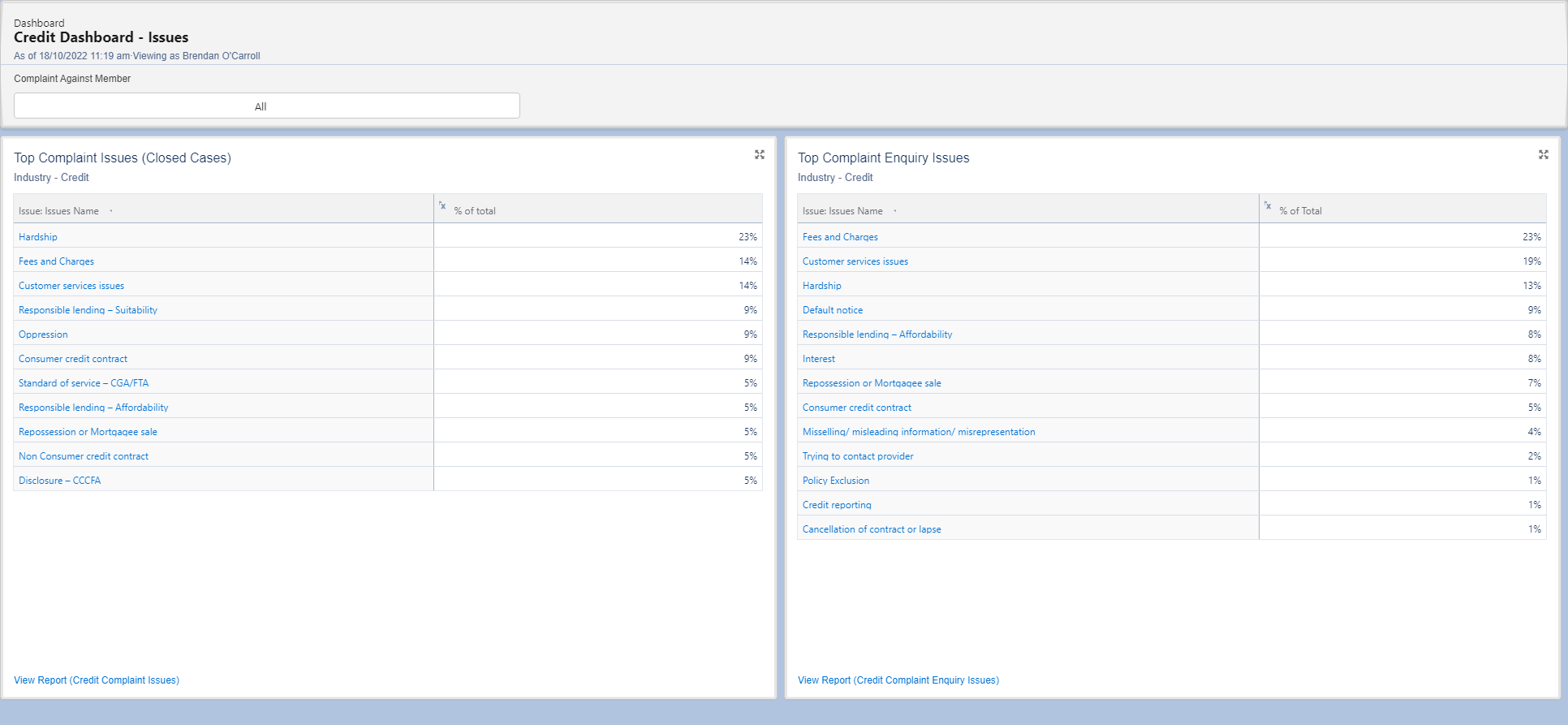
Task: Open the Oppression issue link
Action: click(43, 334)
